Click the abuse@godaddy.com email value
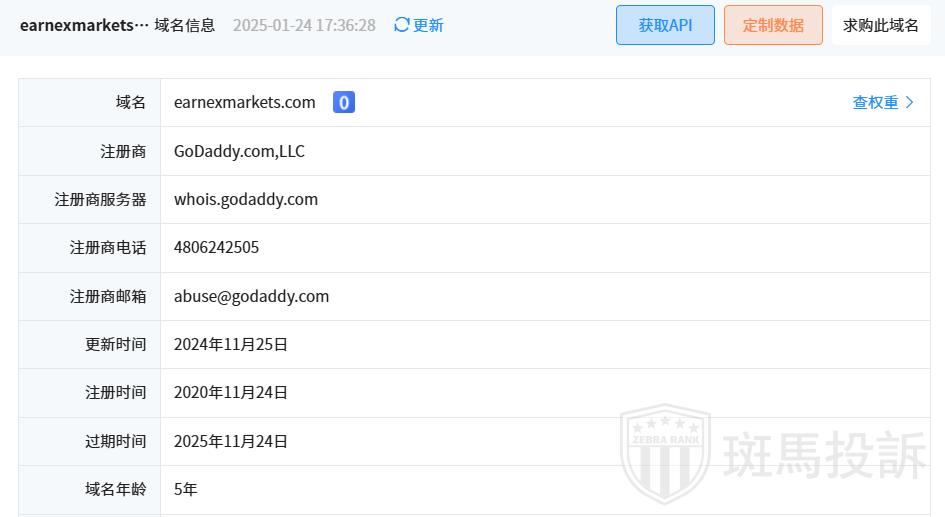Screen dimensions: 945x517 (x=251, y=296)
